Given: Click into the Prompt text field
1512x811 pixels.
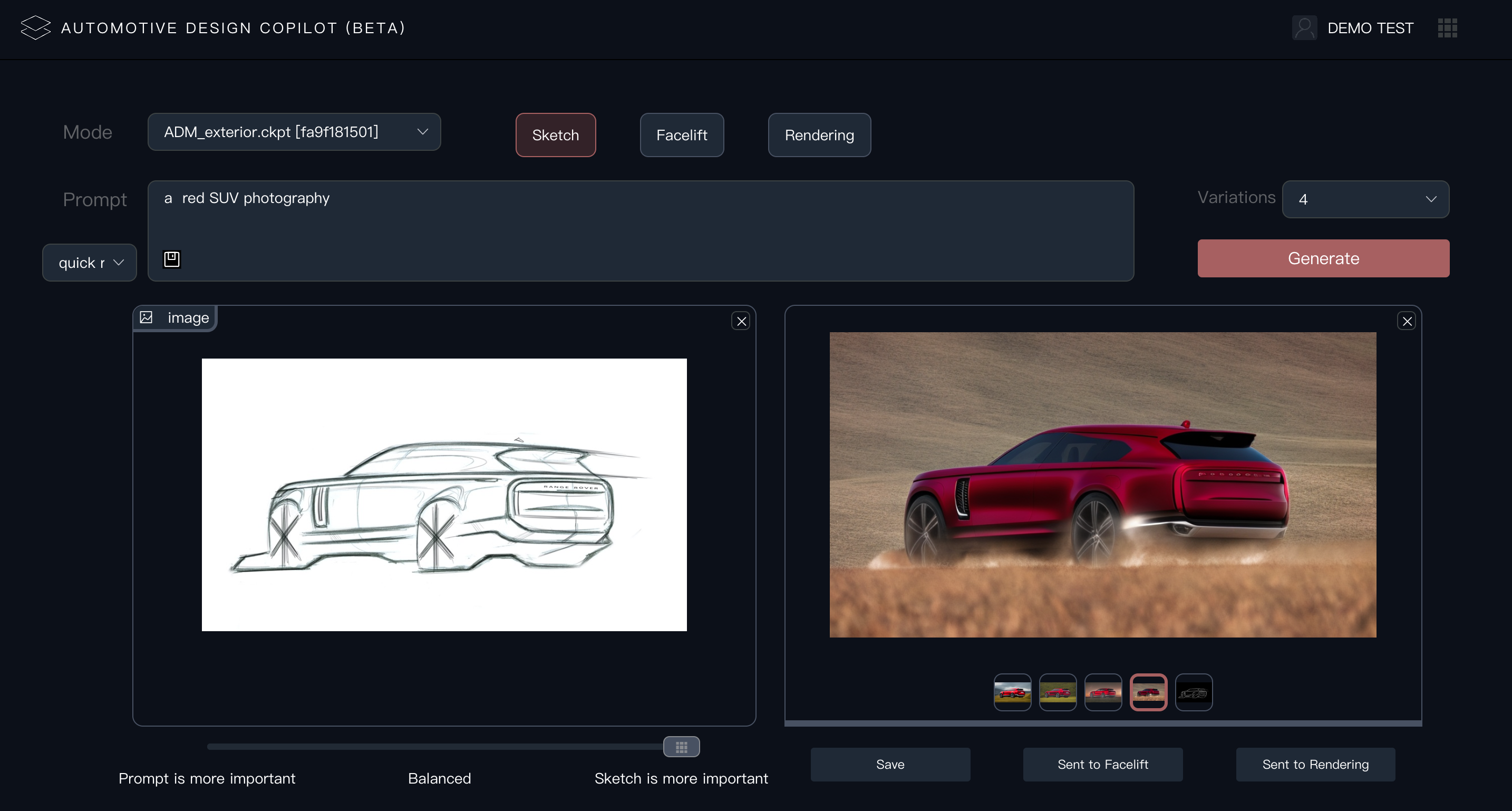Looking at the screenshot, I should point(640,217).
